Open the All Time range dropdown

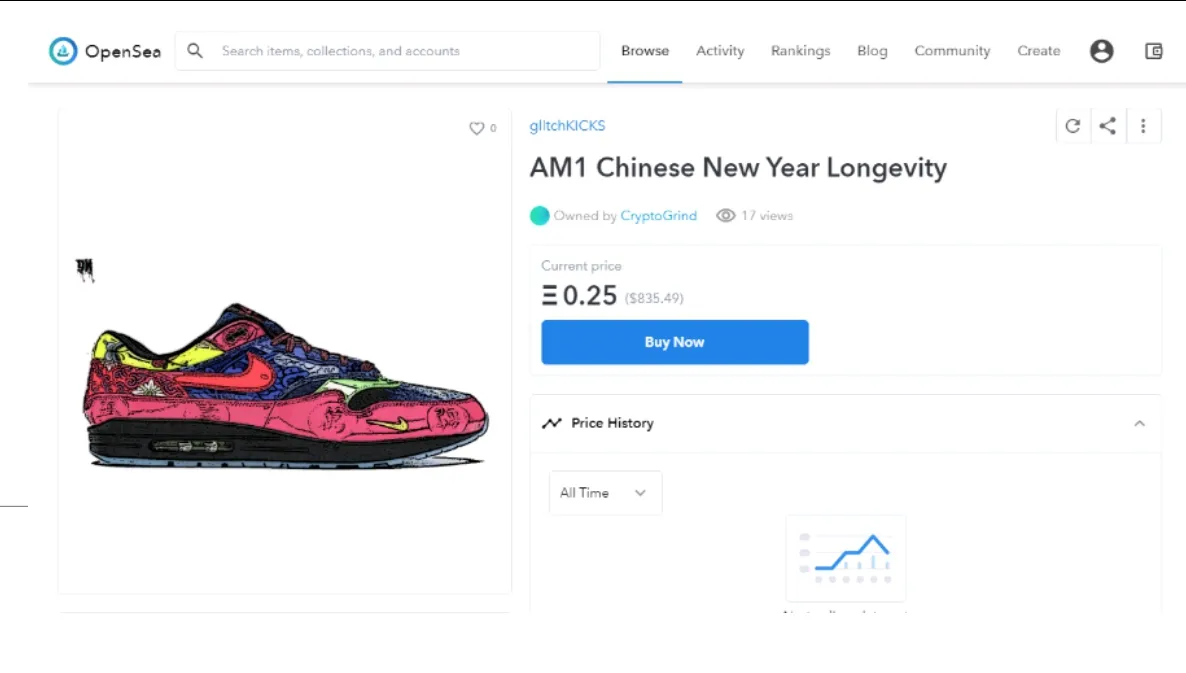click(x=605, y=493)
